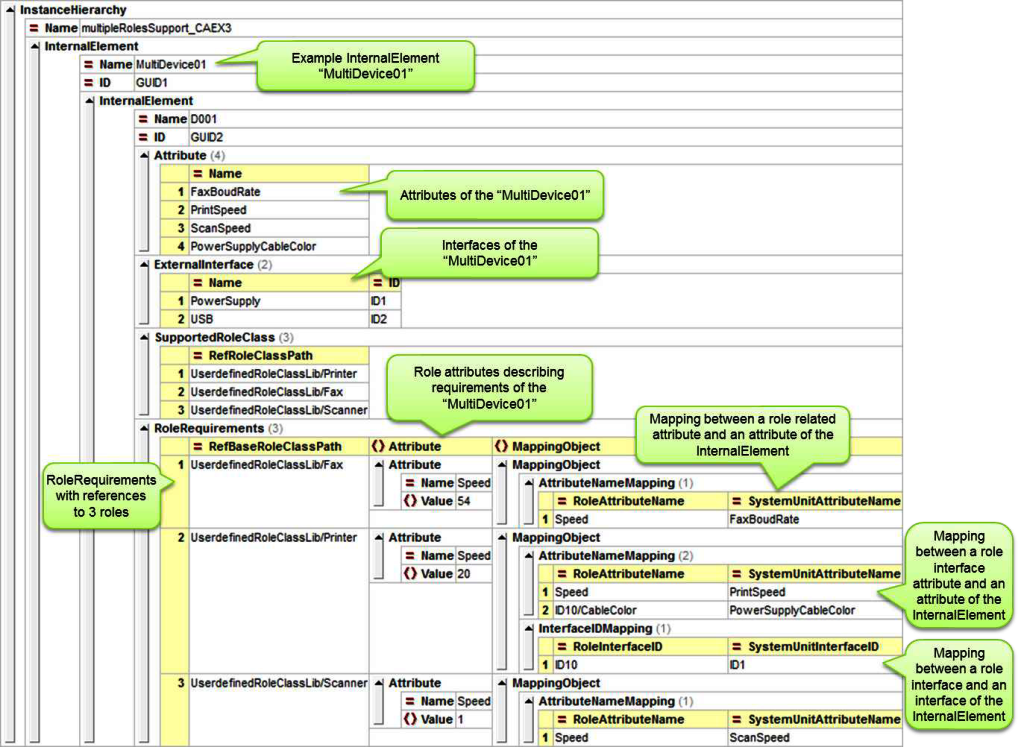Collapse the RoleRequirements (3) section
This screenshot has height=747, width=1024.
coord(144,428)
